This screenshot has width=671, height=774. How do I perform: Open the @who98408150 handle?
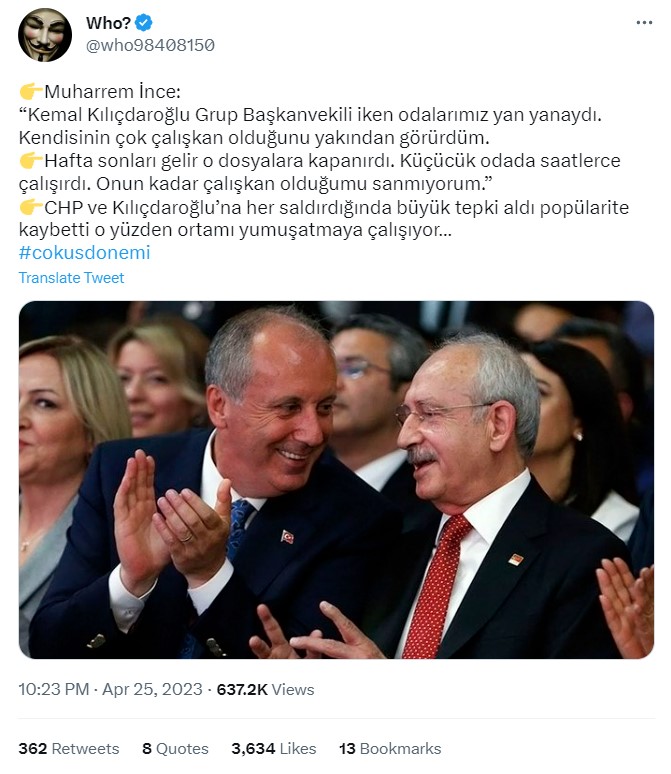(150, 45)
